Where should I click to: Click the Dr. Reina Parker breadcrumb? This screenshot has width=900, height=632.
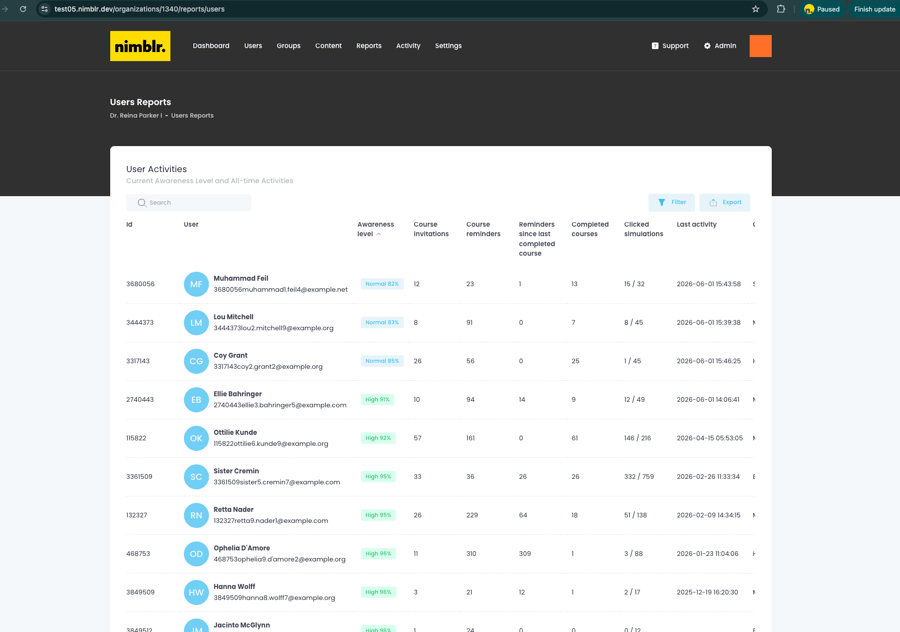point(136,115)
